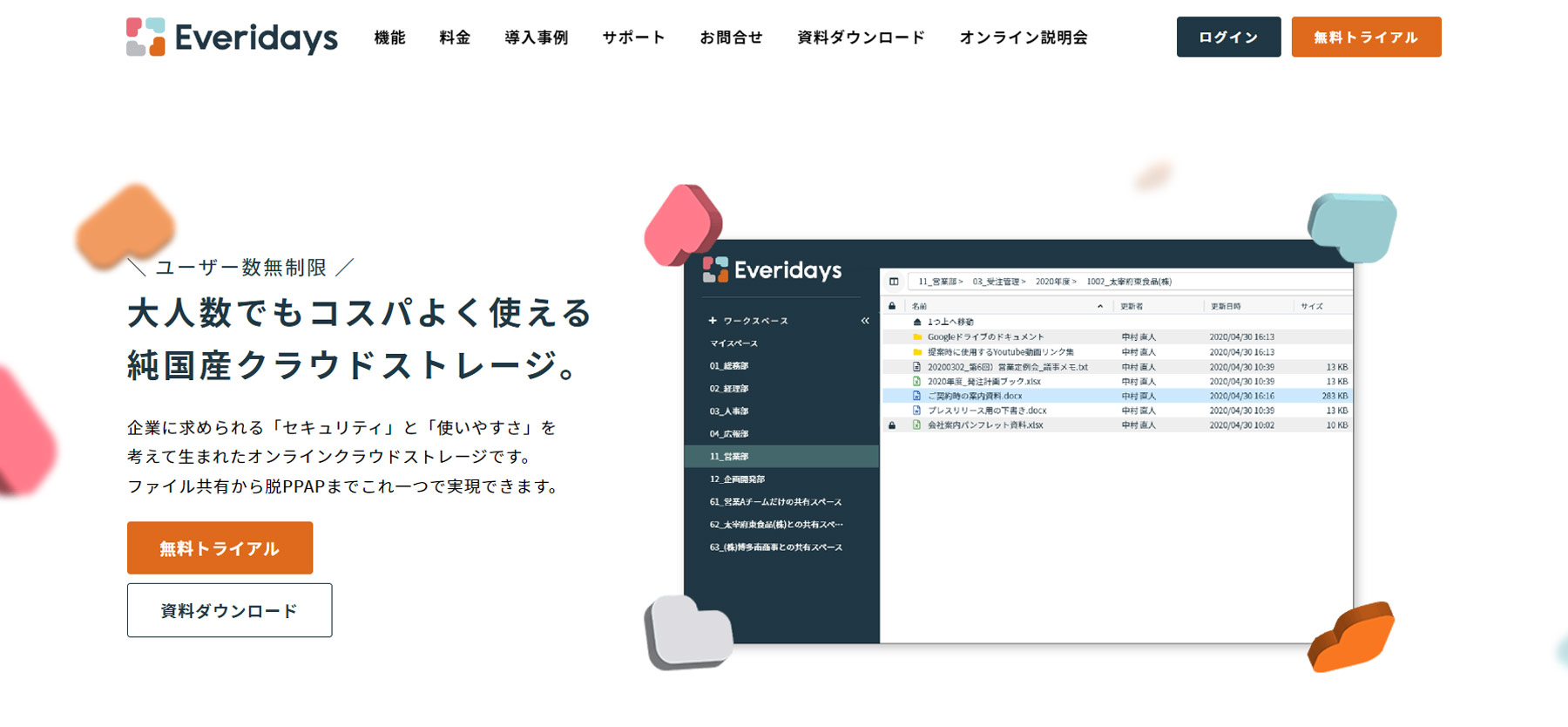Image resolution: width=1568 pixels, height=727 pixels.
Task: Go to 導入事例 case studies page
Action: click(537, 37)
